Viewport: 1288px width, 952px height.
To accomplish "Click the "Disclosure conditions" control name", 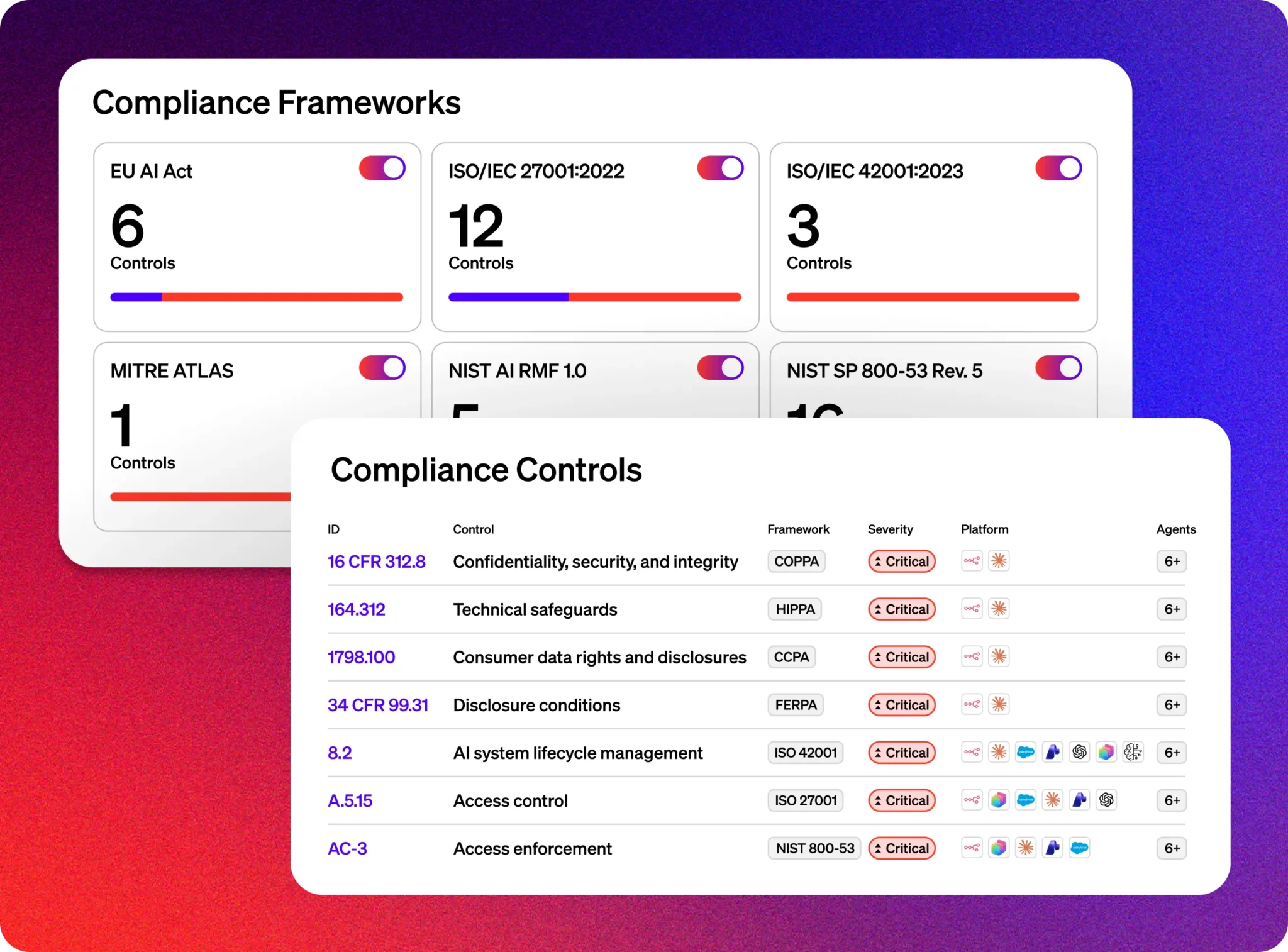I will coord(536,705).
